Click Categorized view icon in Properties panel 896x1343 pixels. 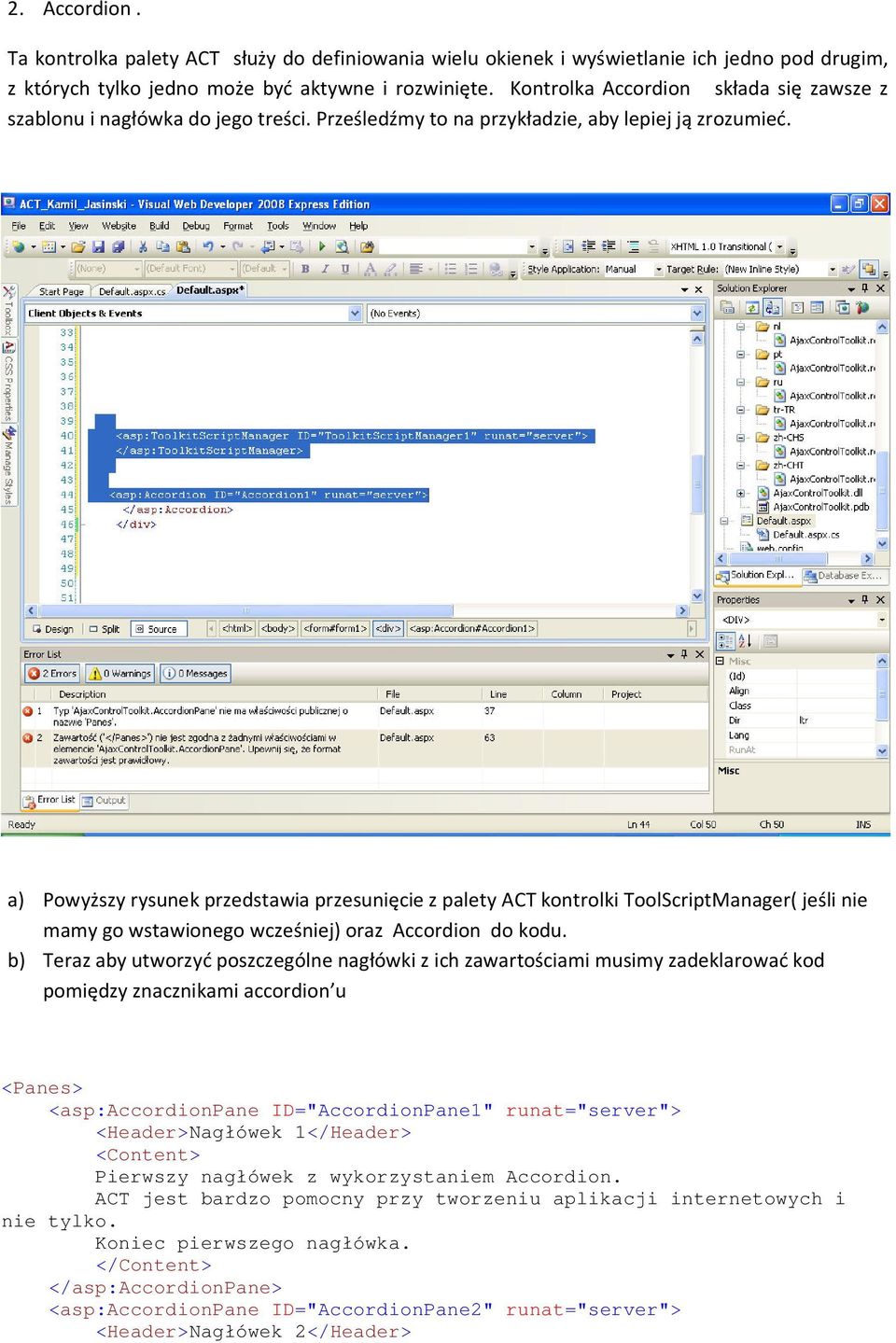point(725,641)
